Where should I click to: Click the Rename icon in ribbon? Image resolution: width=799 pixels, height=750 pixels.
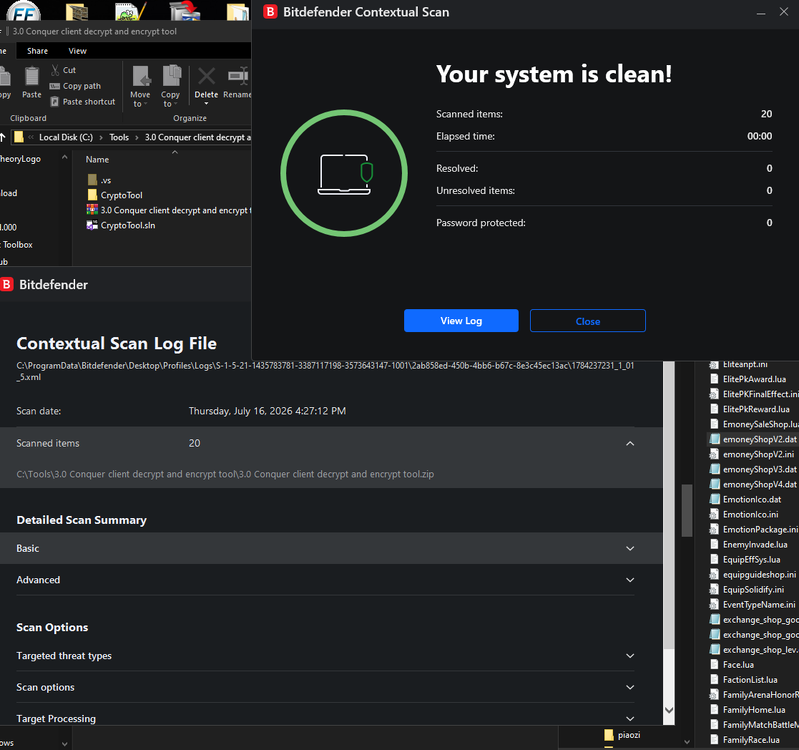[238, 76]
